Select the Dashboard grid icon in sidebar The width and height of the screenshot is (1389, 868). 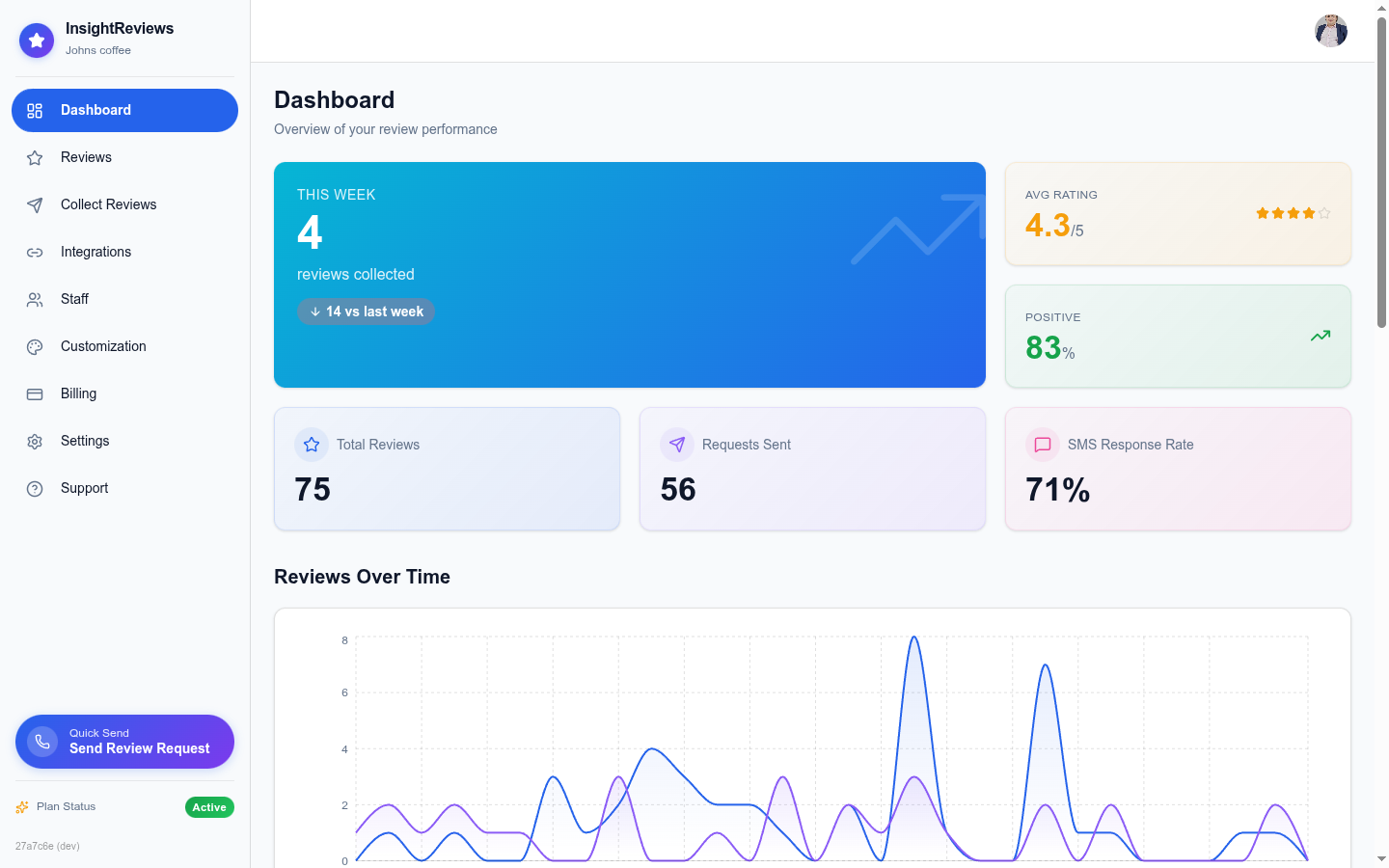pos(35,110)
